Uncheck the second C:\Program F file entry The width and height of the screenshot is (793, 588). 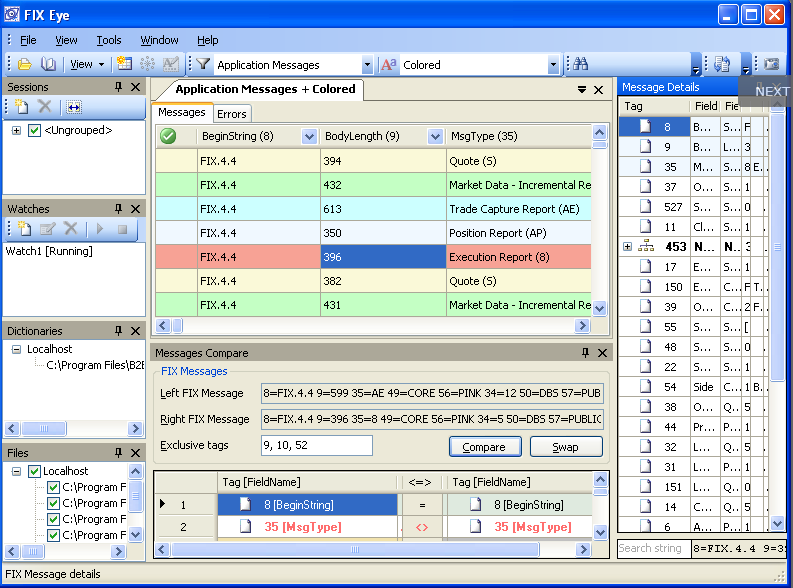click(54, 504)
